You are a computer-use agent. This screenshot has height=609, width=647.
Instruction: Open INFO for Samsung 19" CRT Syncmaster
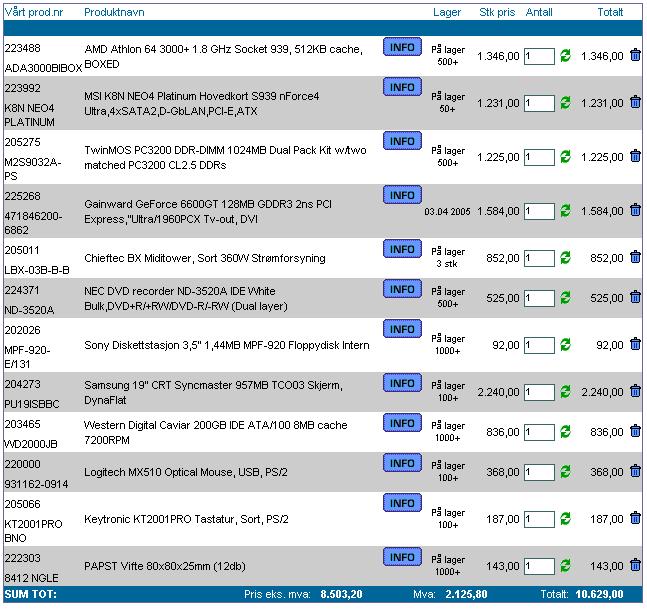402,383
